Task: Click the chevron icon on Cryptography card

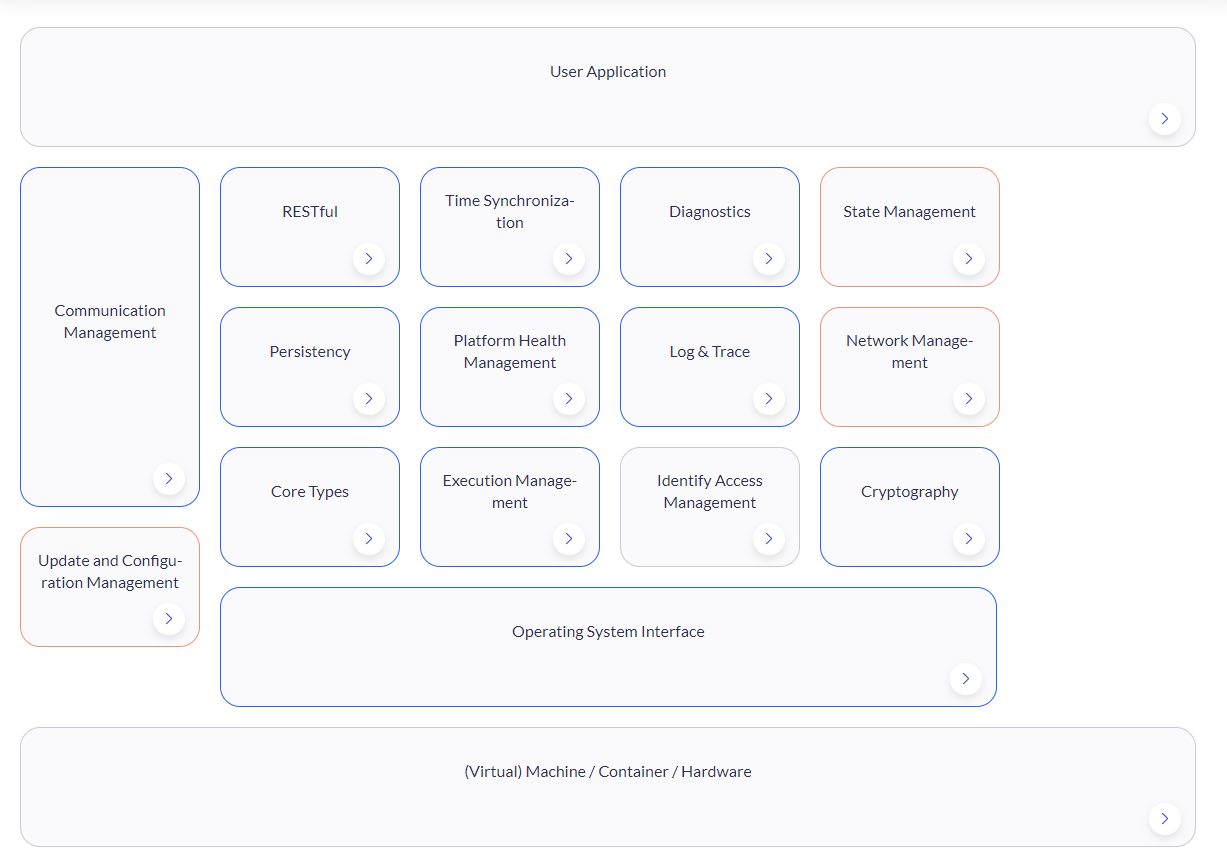Action: tap(968, 539)
